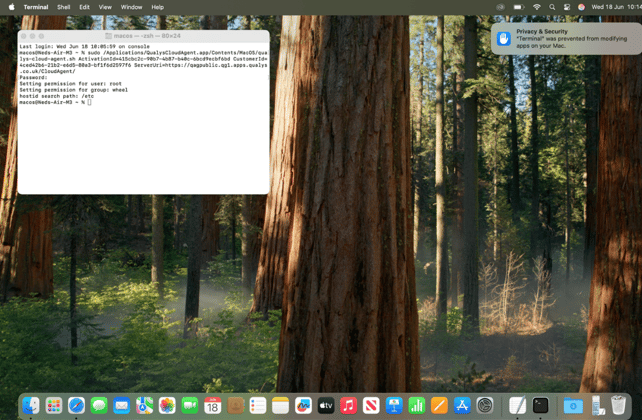This screenshot has width=642, height=420.
Task: Open the App Store in Dock
Action: click(x=462, y=406)
